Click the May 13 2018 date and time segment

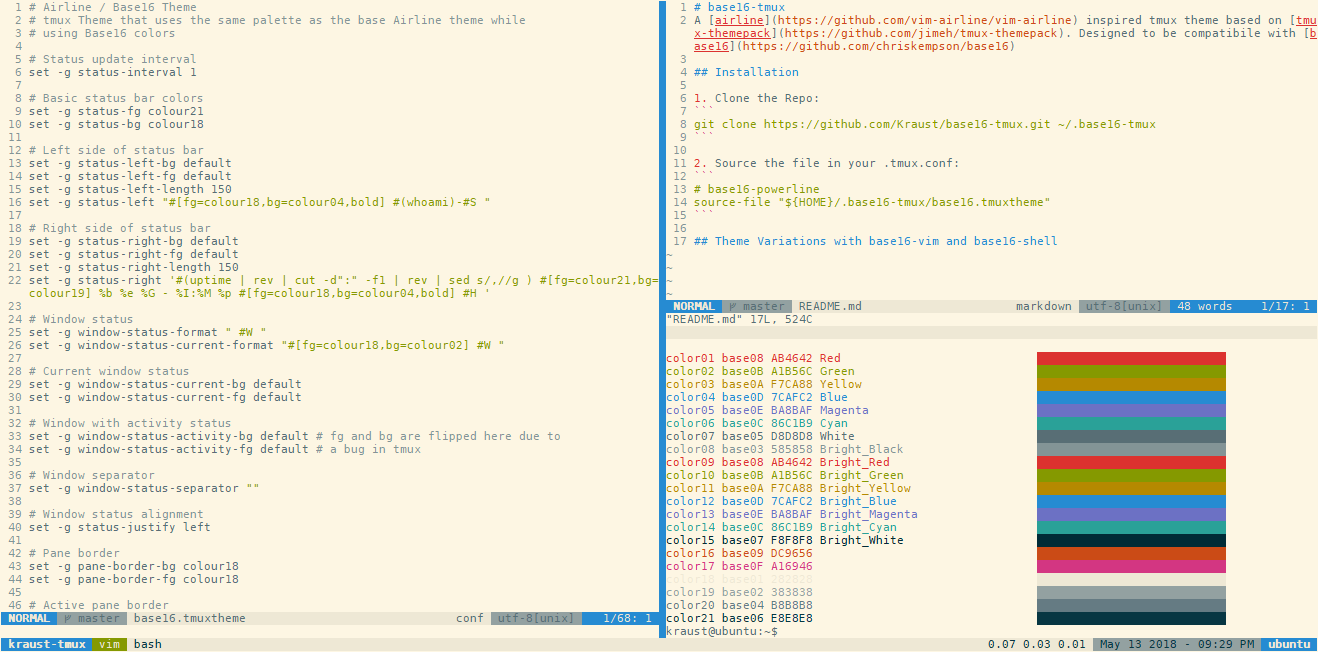(1177, 644)
